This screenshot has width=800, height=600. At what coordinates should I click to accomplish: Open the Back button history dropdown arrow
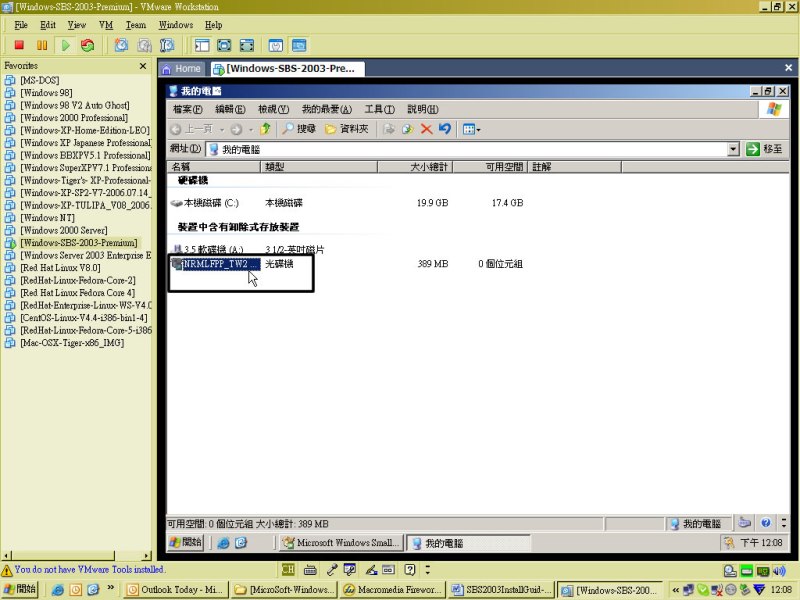coord(222,130)
